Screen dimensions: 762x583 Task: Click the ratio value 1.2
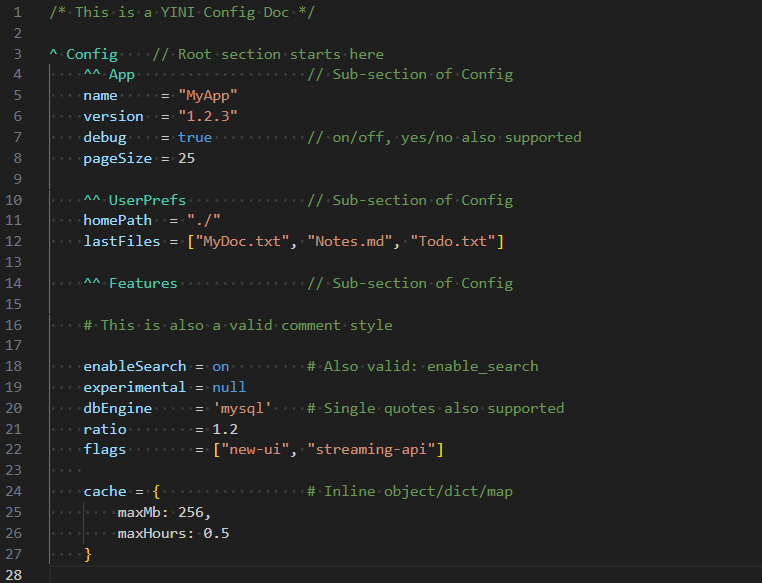225,429
